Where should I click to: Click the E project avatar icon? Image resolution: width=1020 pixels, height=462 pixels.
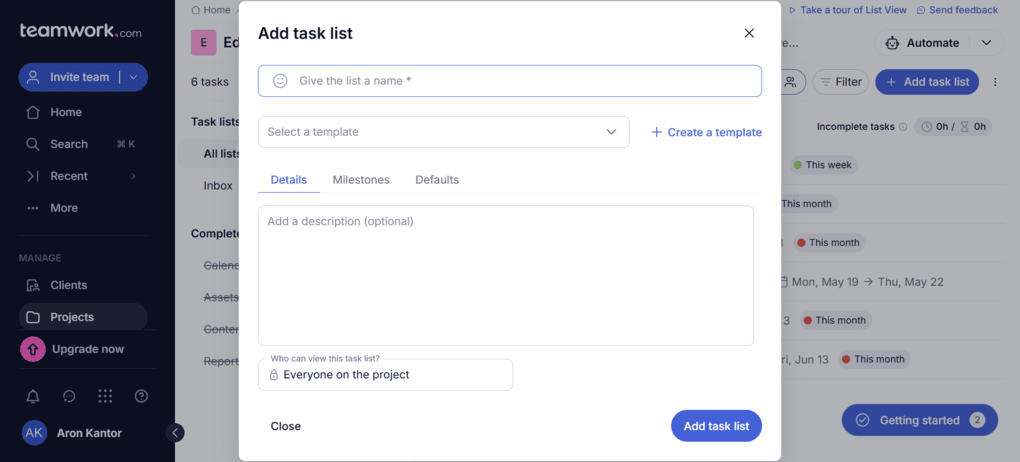click(x=204, y=43)
